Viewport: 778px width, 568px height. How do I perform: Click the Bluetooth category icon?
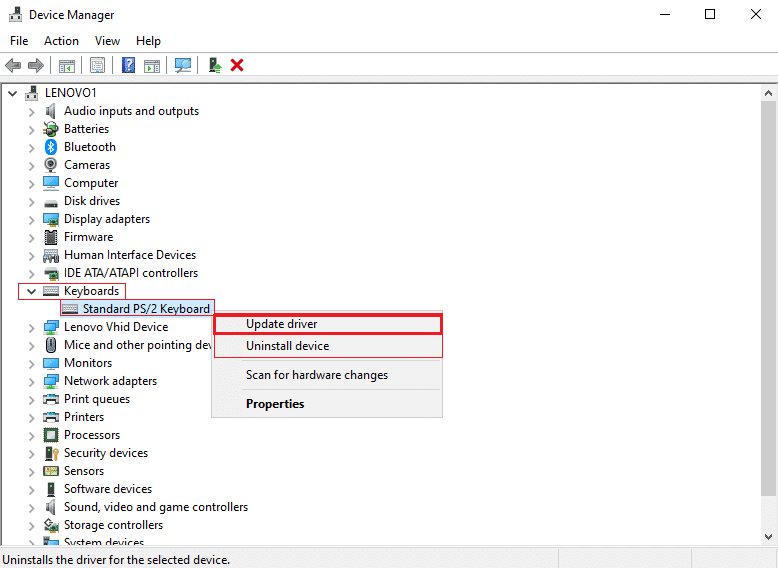pyautogui.click(x=51, y=147)
